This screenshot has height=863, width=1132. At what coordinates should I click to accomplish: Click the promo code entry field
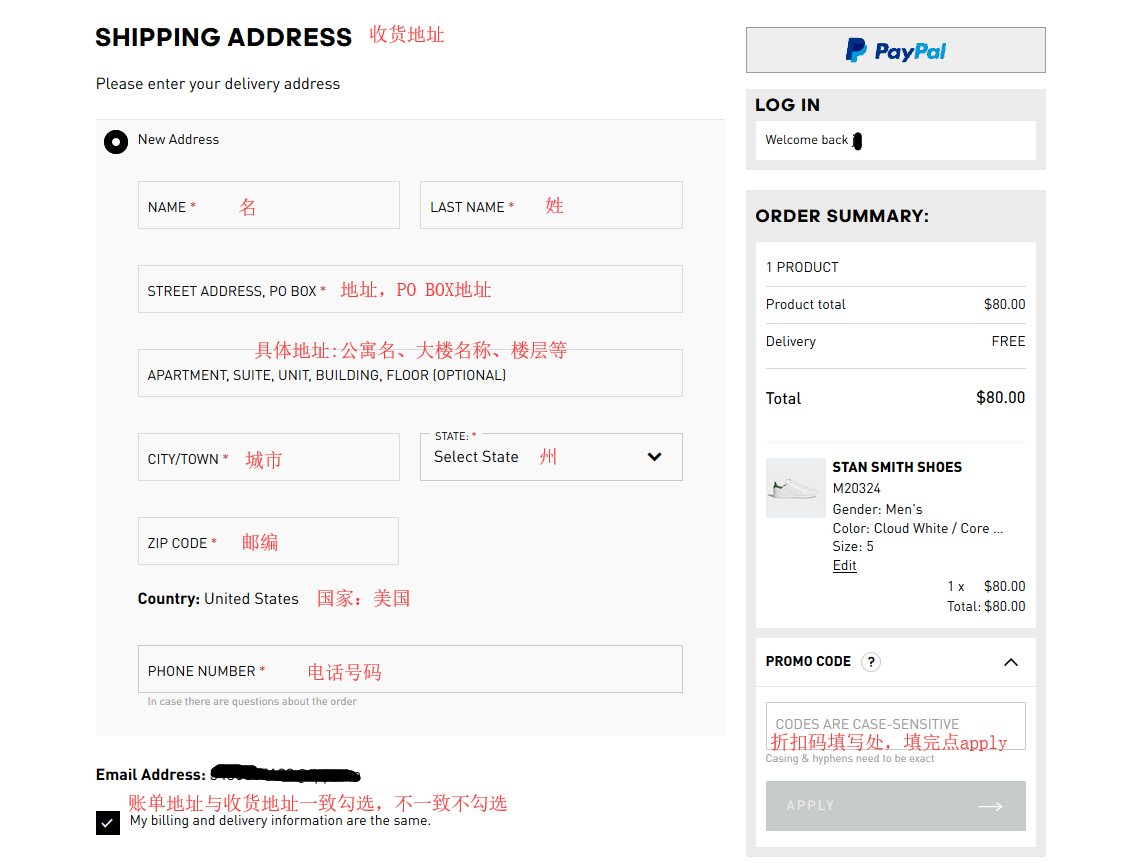pyautogui.click(x=895, y=725)
